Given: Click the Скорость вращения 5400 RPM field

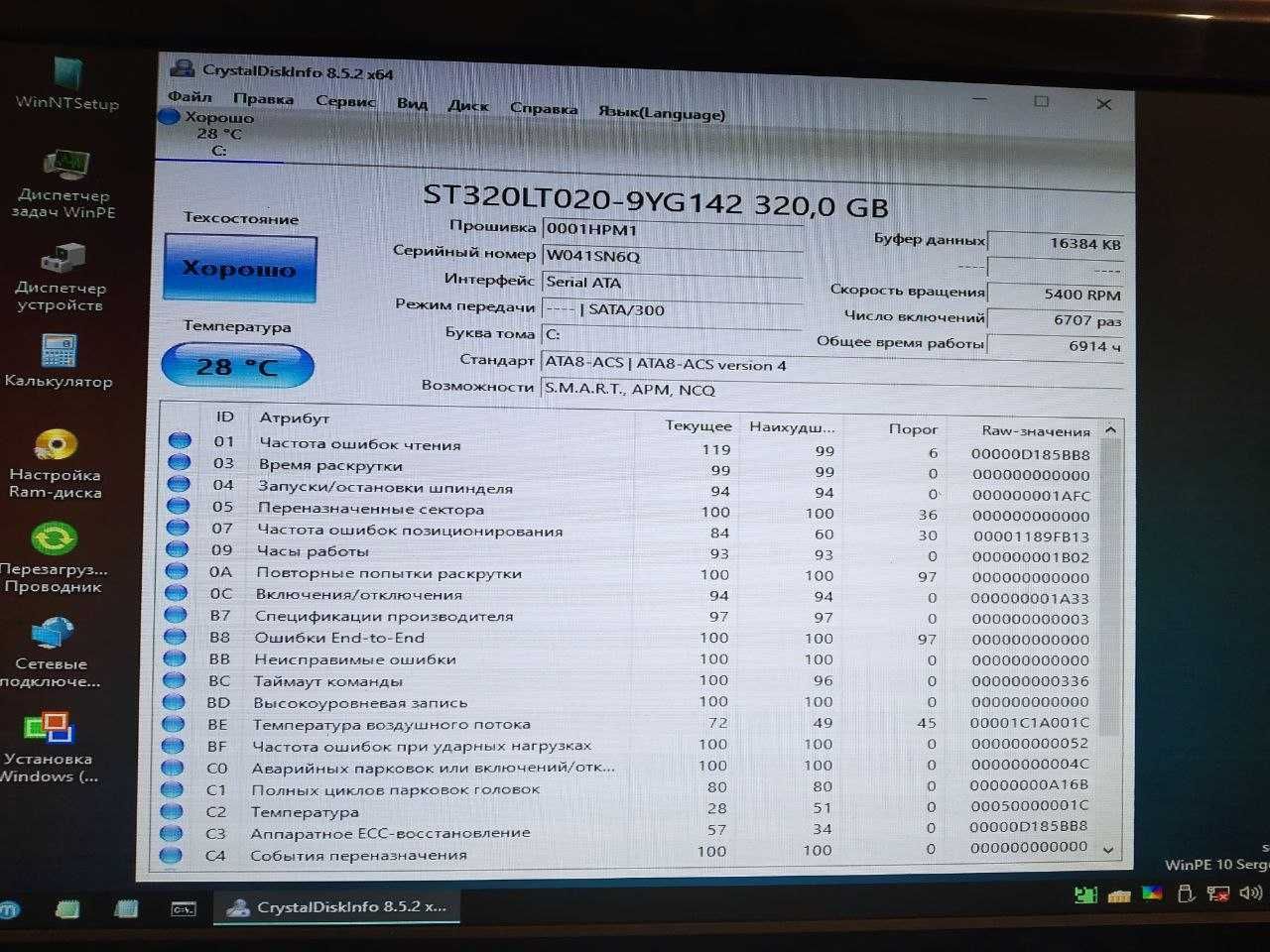Looking at the screenshot, I should 1056,295.
